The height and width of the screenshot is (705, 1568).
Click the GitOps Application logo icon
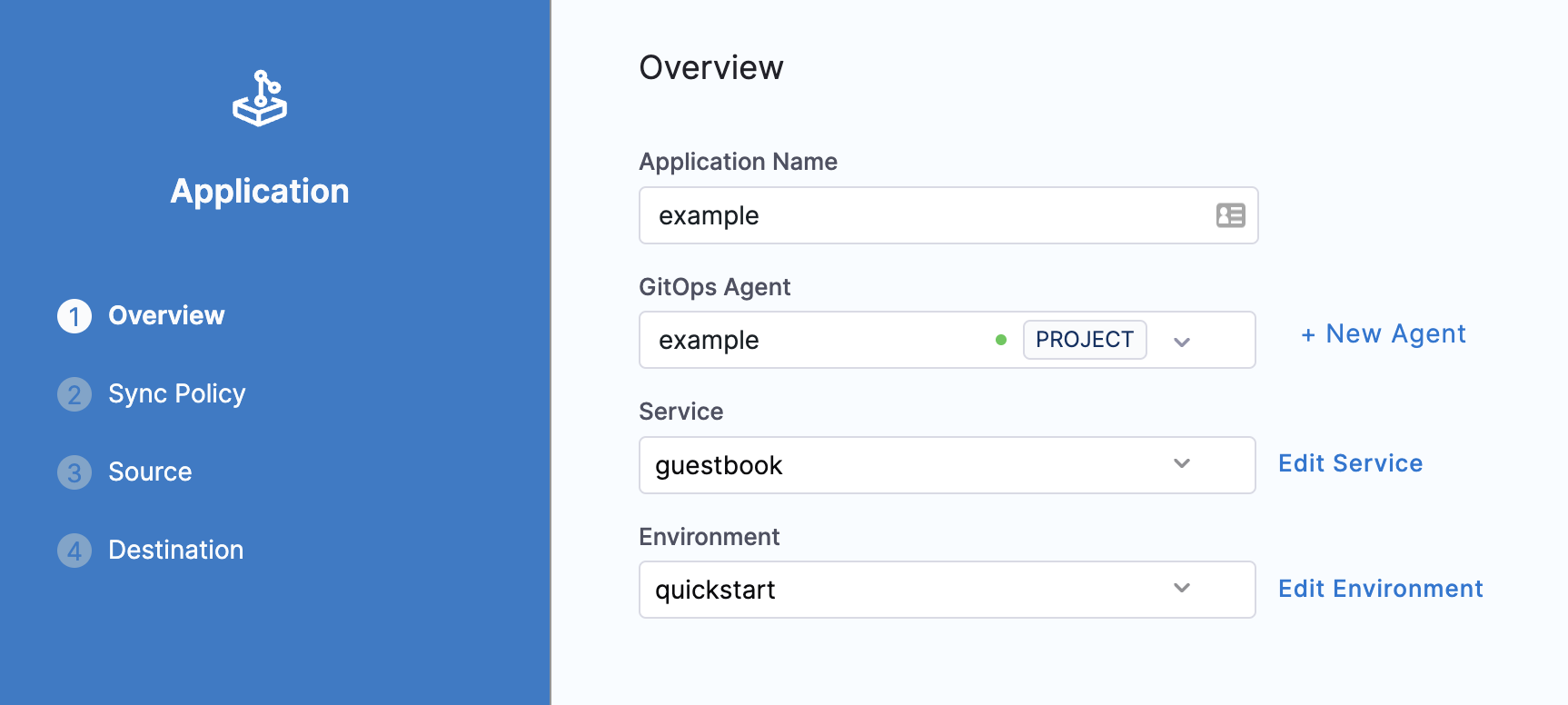click(260, 98)
